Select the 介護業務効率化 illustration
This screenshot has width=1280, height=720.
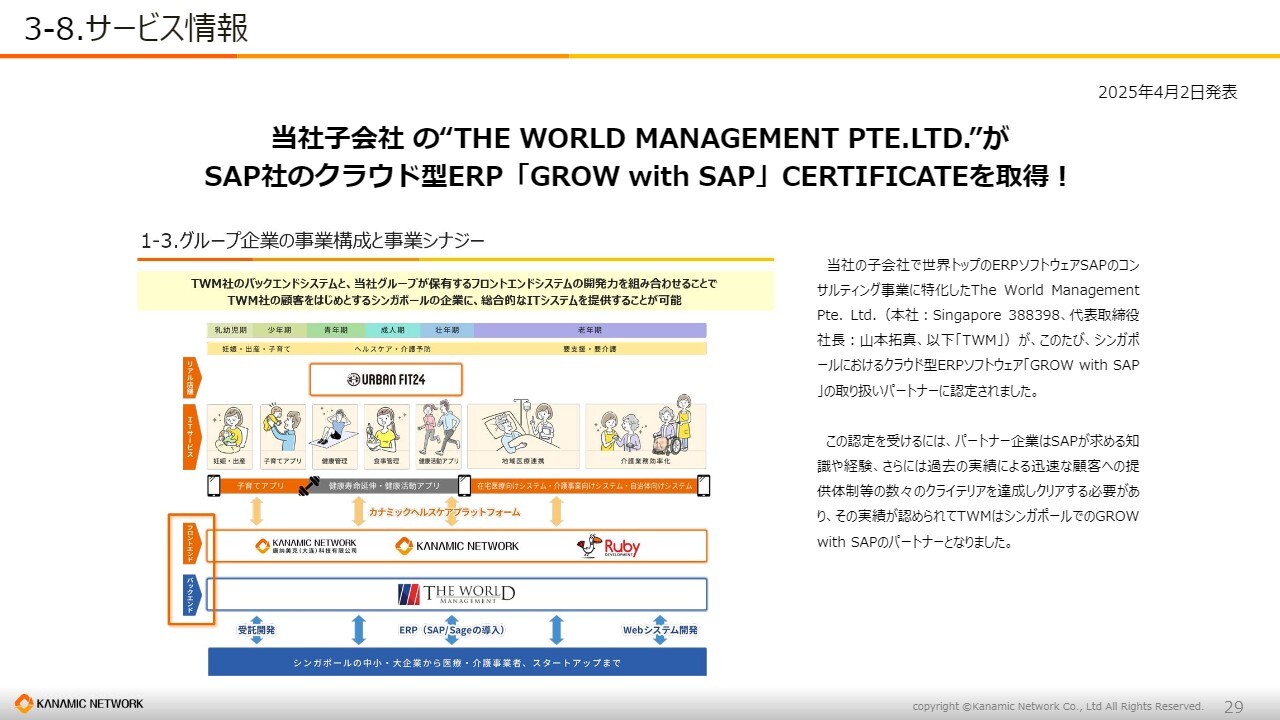645,435
